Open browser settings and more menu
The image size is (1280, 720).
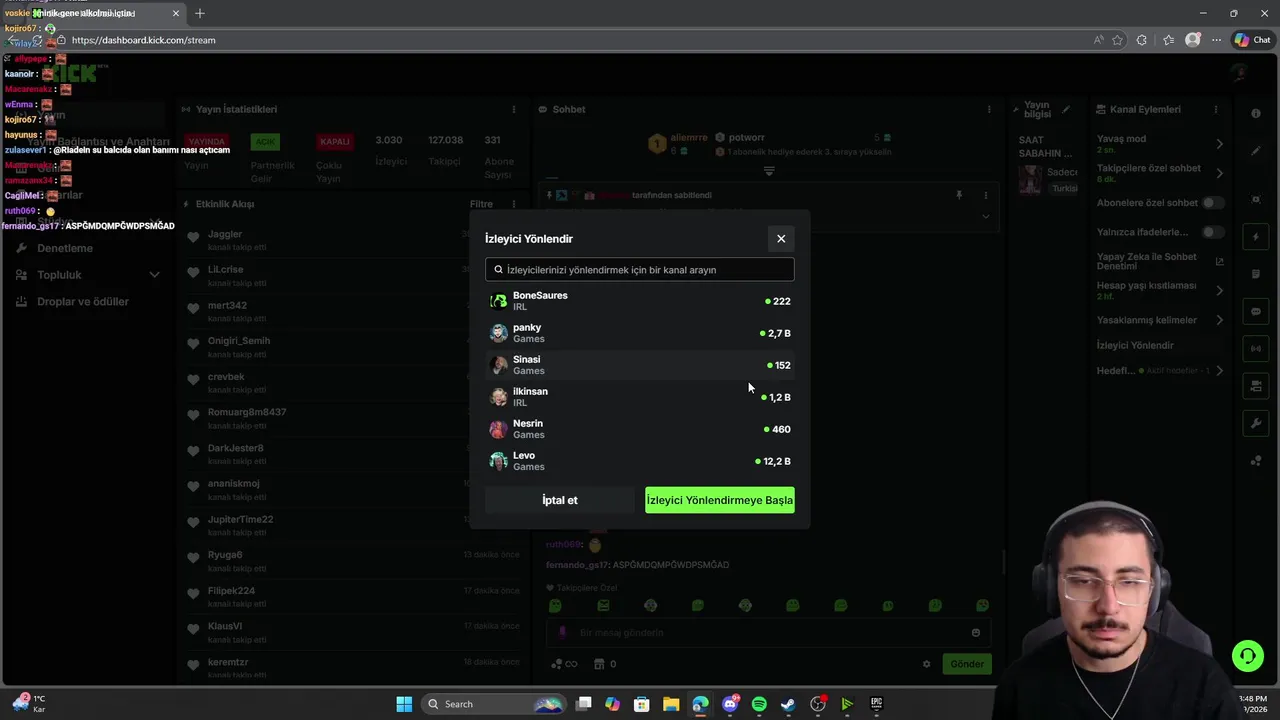1217,40
